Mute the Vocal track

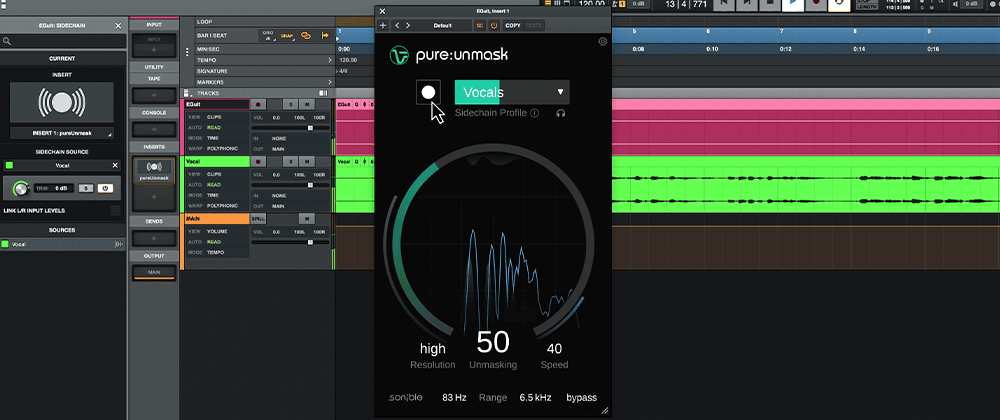(307, 162)
